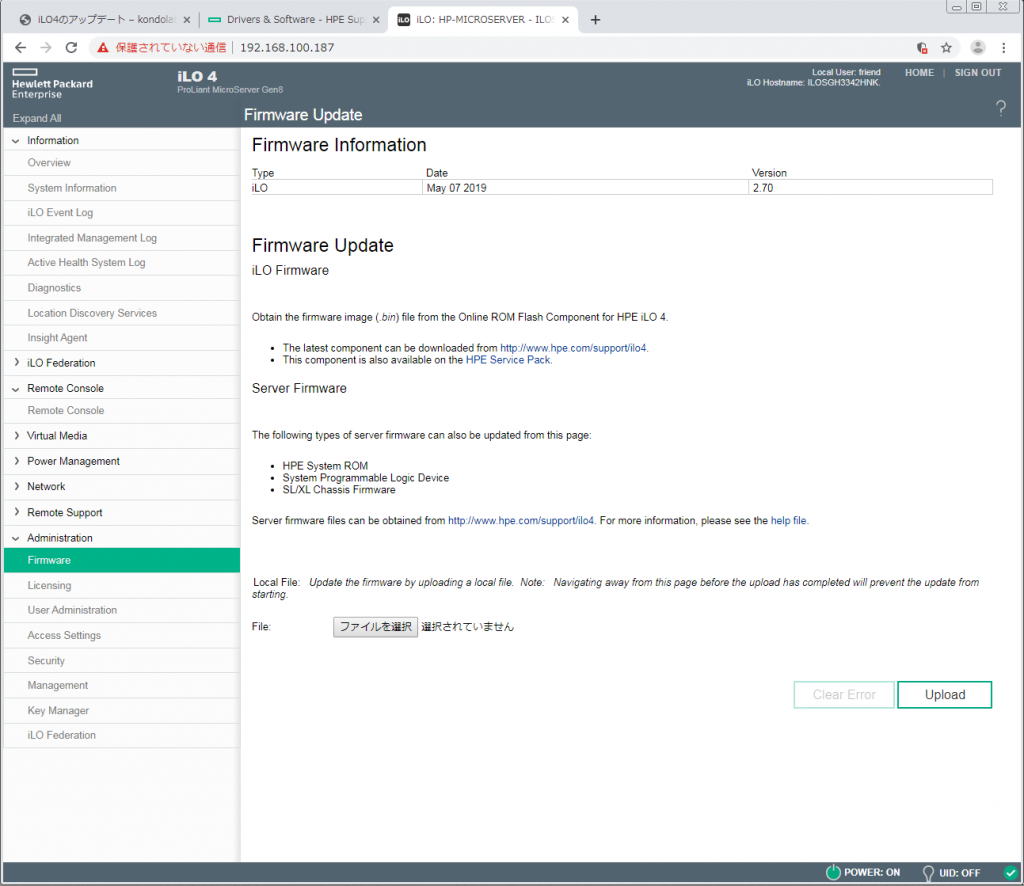Click the green health status checkmark icon
This screenshot has height=886, width=1024.
coord(1010,872)
